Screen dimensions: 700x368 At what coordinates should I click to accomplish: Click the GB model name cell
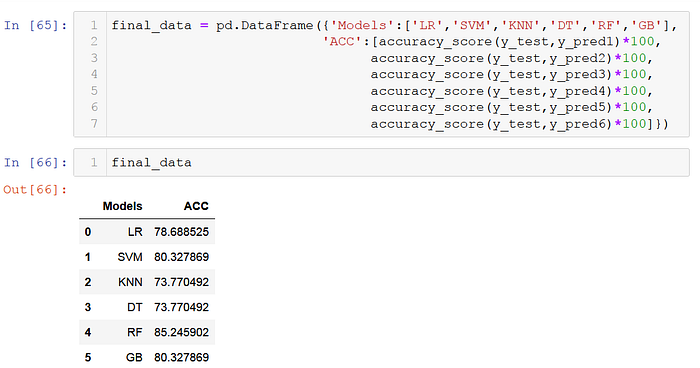[134, 357]
